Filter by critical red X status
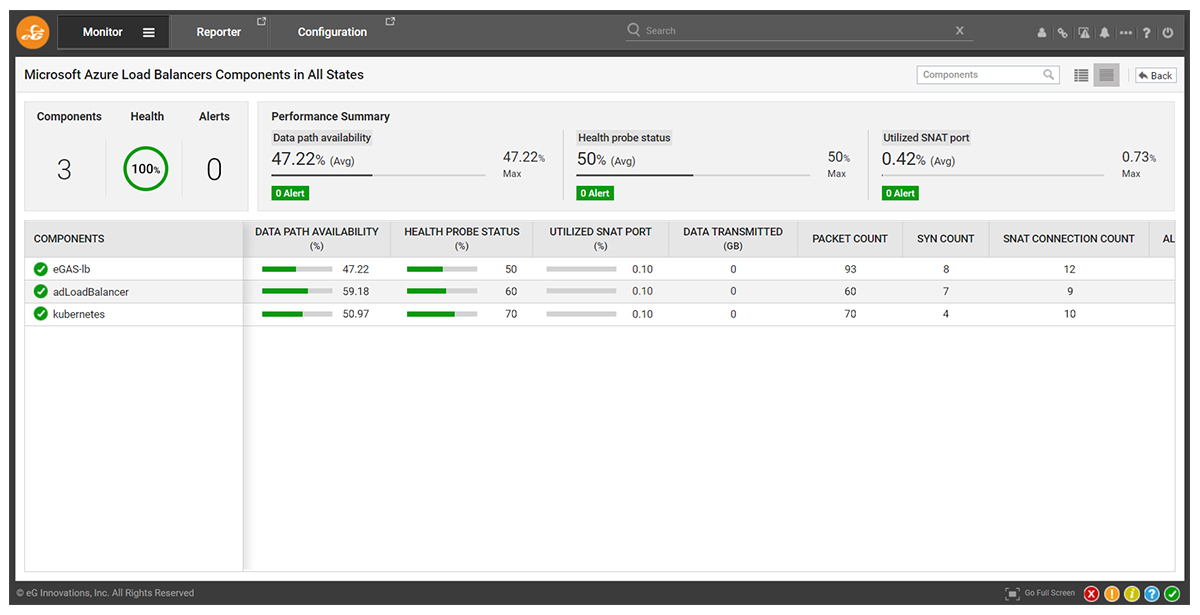The width and height of the screenshot is (1200, 615). [1091, 594]
